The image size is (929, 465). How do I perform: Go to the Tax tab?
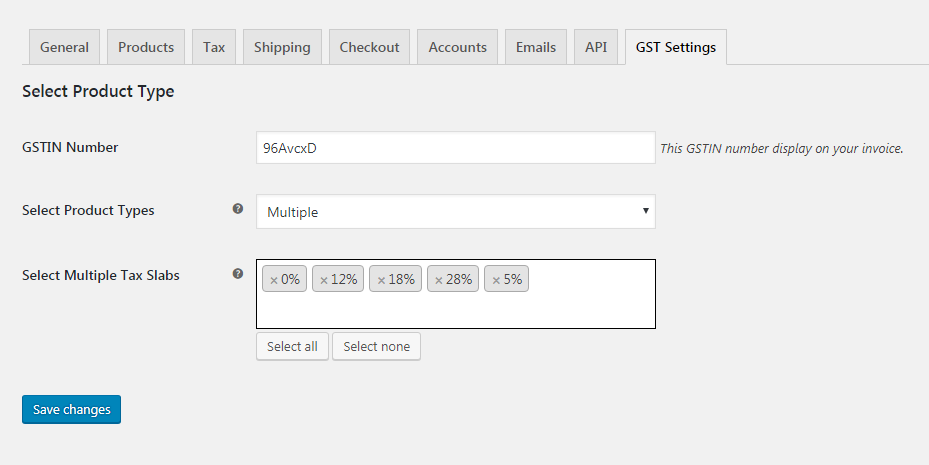click(x=214, y=47)
